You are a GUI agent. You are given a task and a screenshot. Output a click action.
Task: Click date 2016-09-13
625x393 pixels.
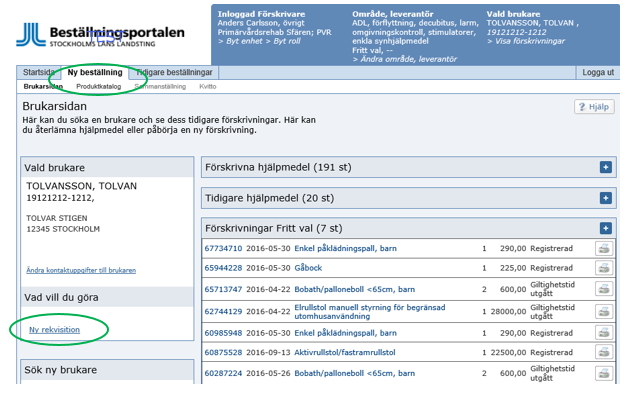pos(268,352)
